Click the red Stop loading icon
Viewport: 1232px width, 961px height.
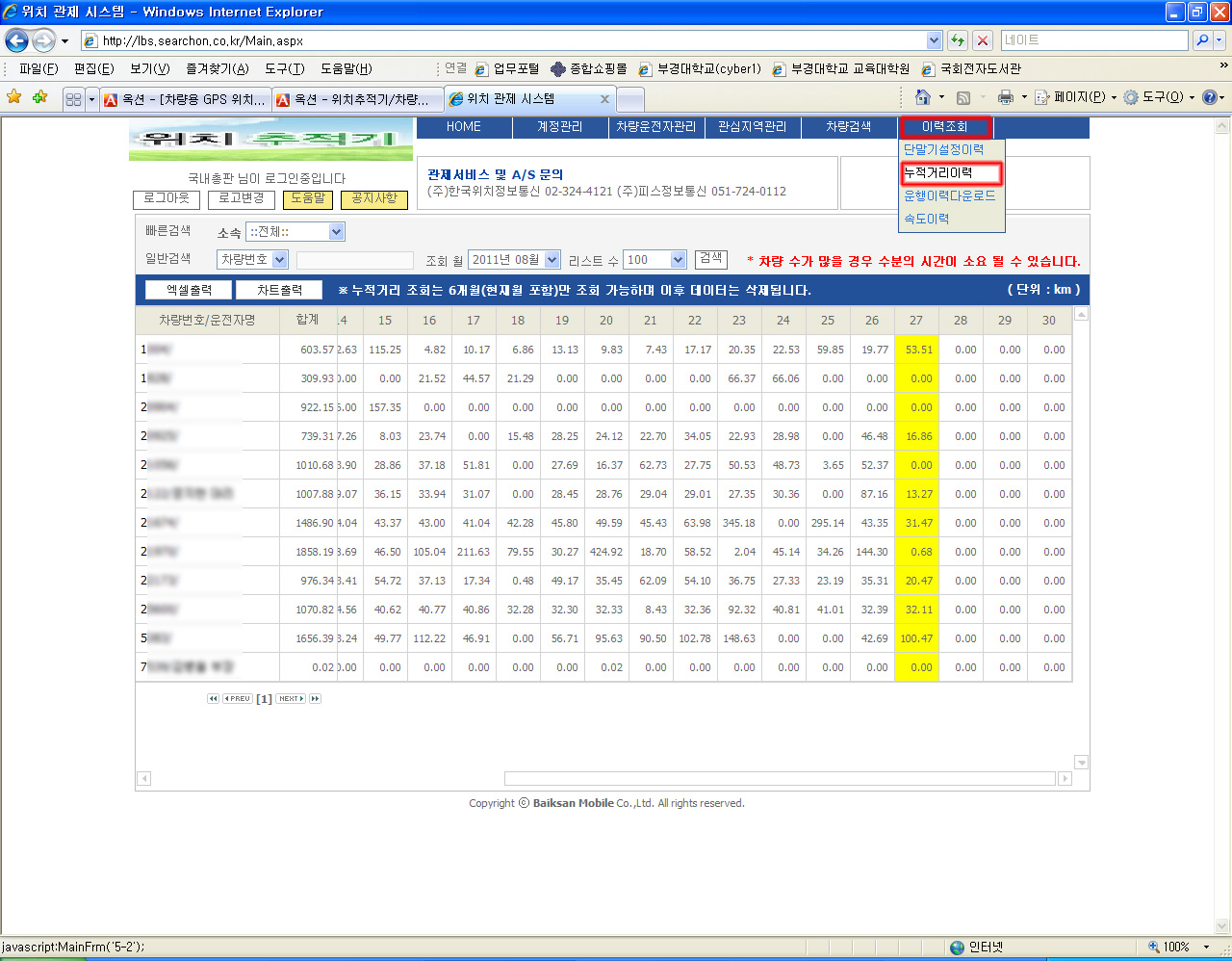(982, 40)
